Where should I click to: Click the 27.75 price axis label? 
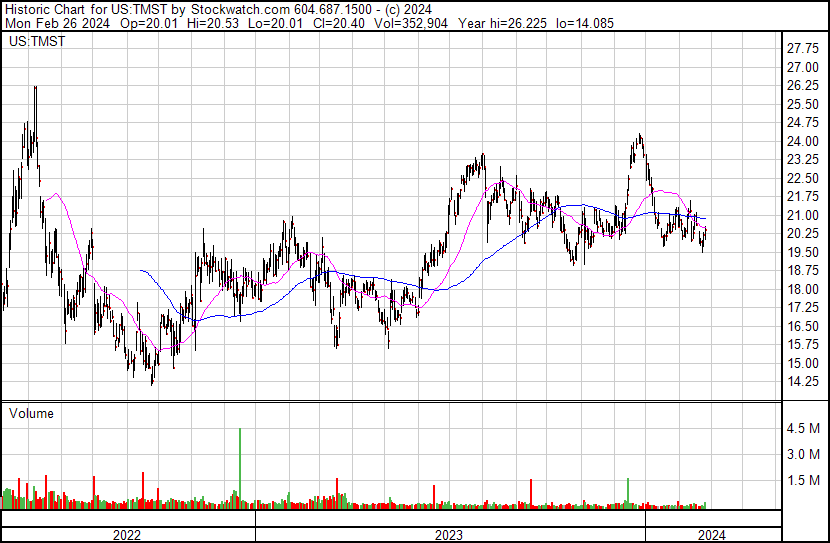802,49
